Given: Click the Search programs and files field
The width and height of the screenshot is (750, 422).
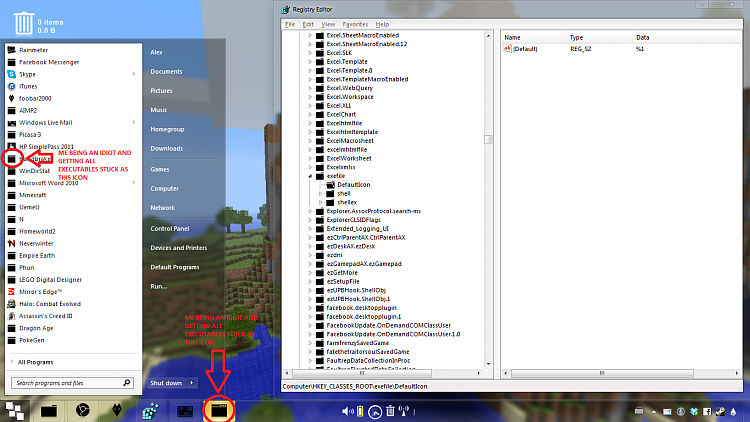Looking at the screenshot, I should tap(72, 383).
